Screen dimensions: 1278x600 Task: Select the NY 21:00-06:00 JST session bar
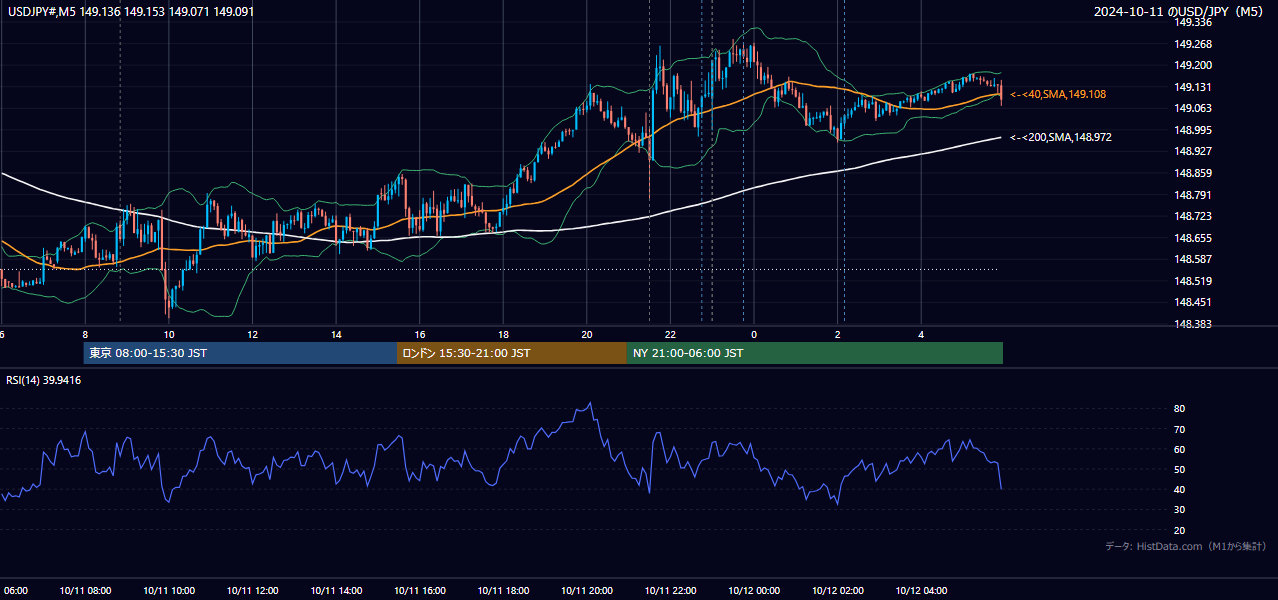tap(815, 353)
